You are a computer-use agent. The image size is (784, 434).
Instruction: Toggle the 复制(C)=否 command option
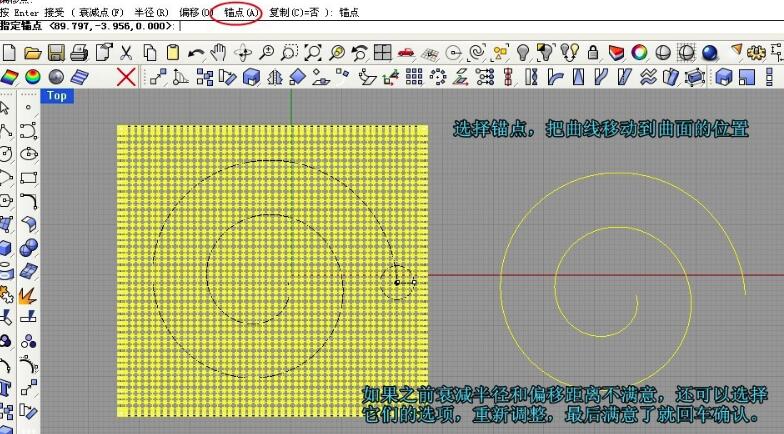tap(294, 12)
